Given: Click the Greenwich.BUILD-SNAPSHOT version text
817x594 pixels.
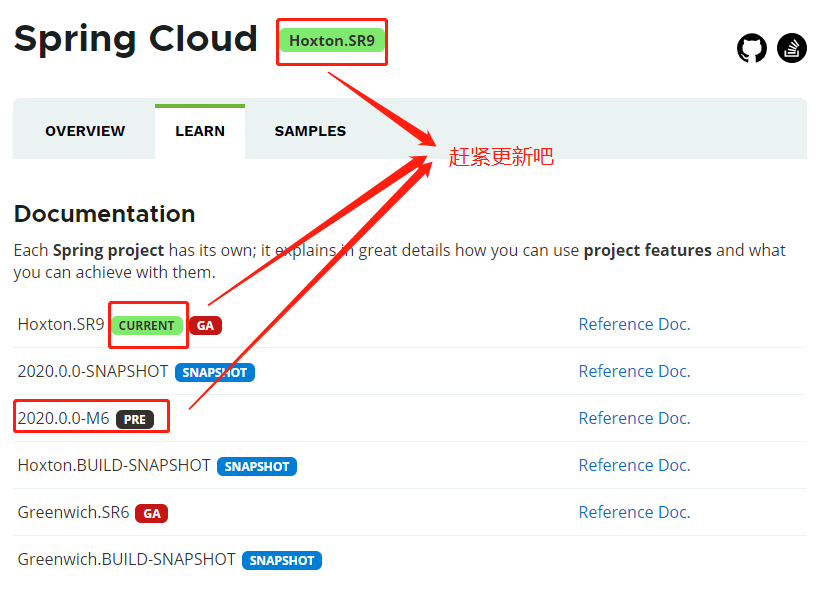Looking at the screenshot, I should (127, 560).
